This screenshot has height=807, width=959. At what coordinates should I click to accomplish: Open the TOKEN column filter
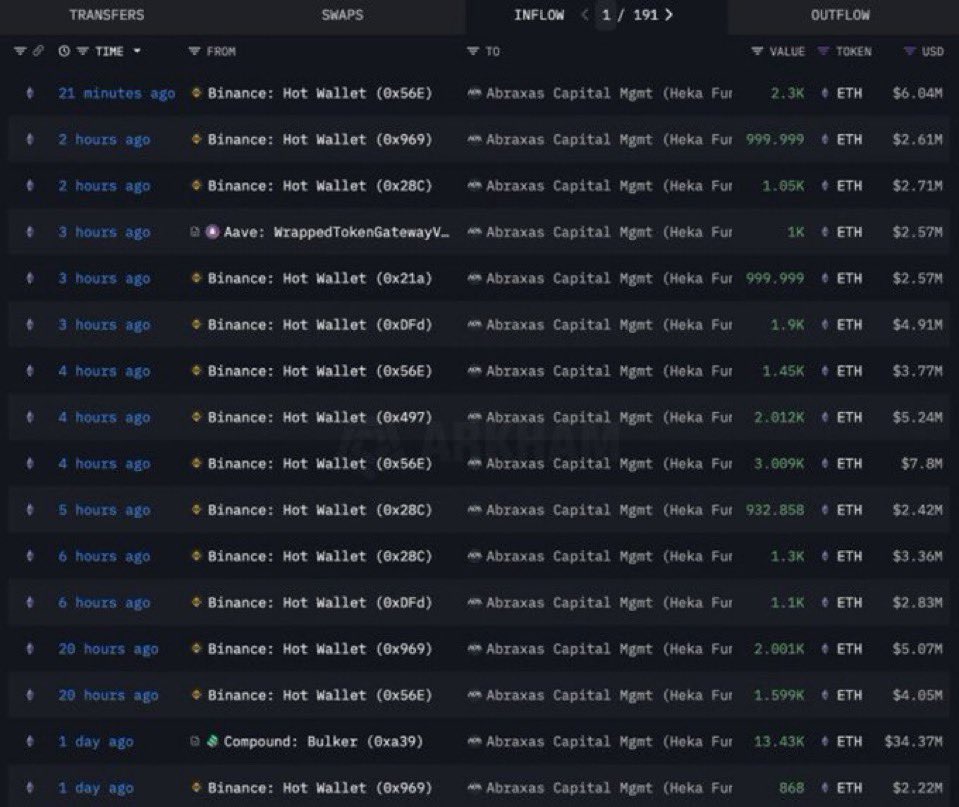(x=823, y=51)
